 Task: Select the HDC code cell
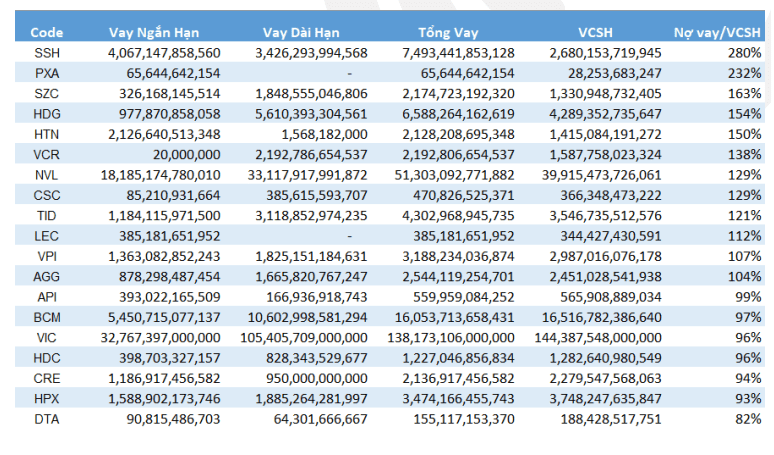47,358
